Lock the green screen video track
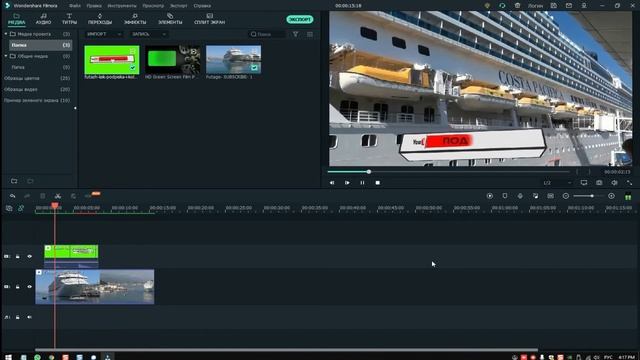Viewport: 640px width, 360px height. pos(18,256)
